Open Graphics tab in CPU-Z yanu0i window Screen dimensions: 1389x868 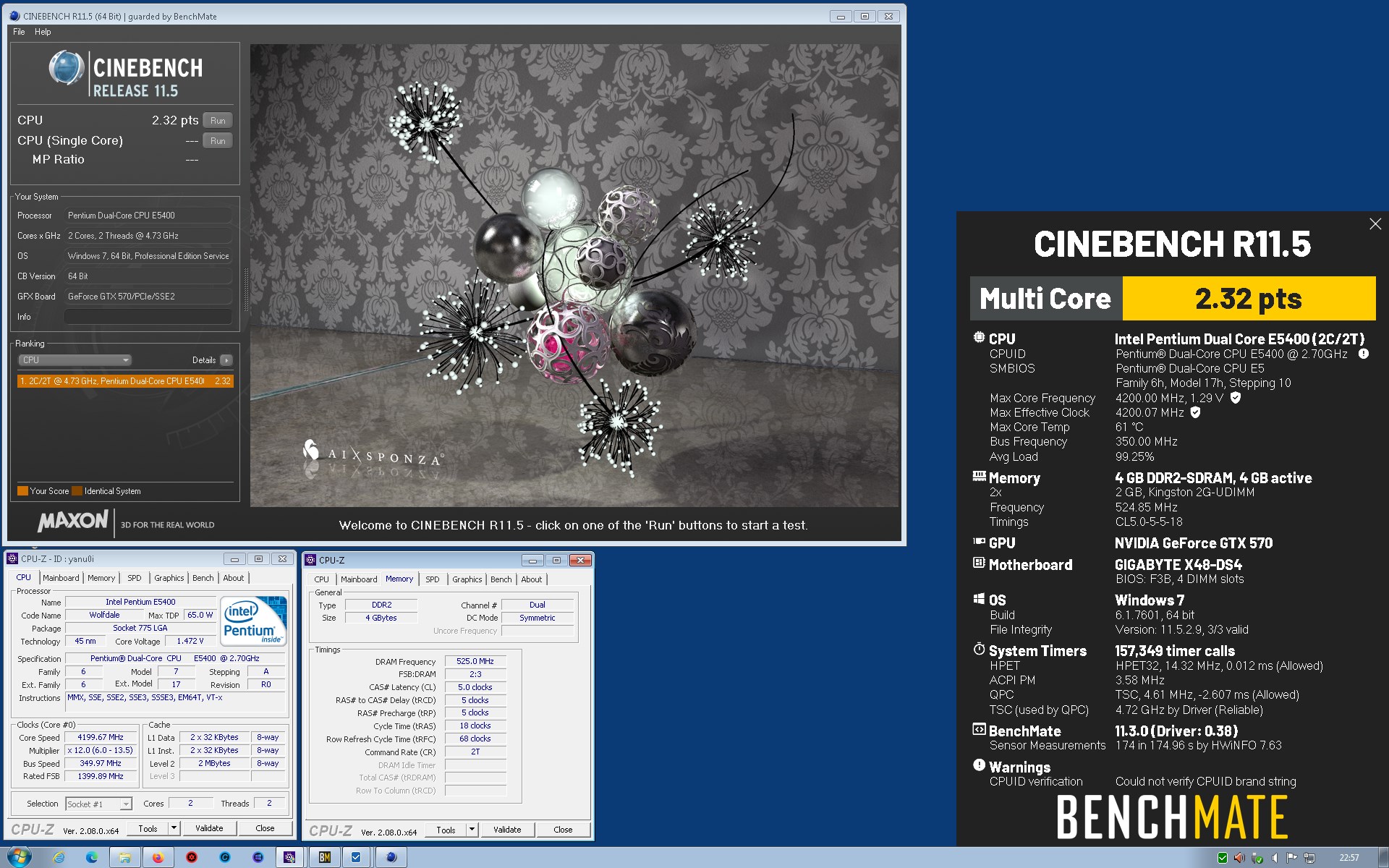(x=169, y=578)
